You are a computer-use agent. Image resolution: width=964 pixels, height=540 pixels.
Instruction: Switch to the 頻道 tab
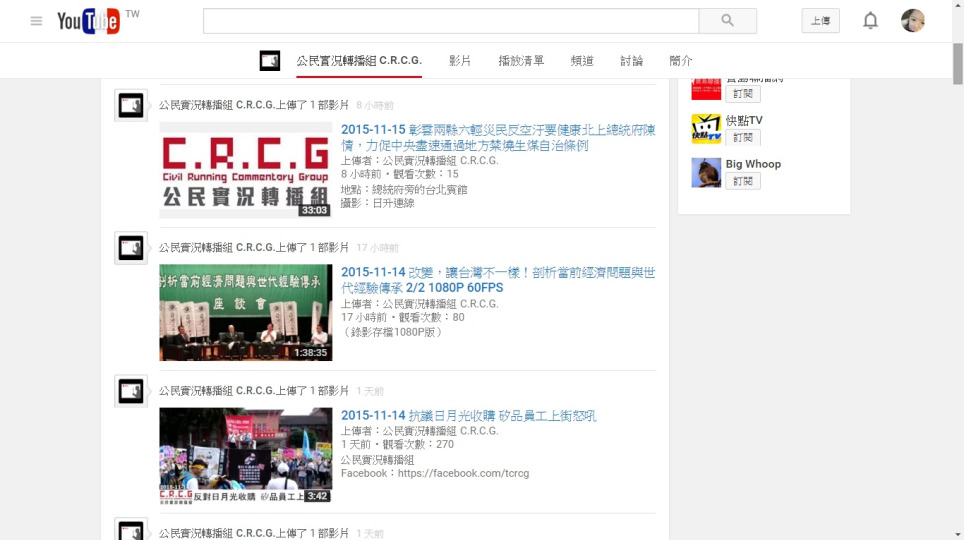point(582,60)
